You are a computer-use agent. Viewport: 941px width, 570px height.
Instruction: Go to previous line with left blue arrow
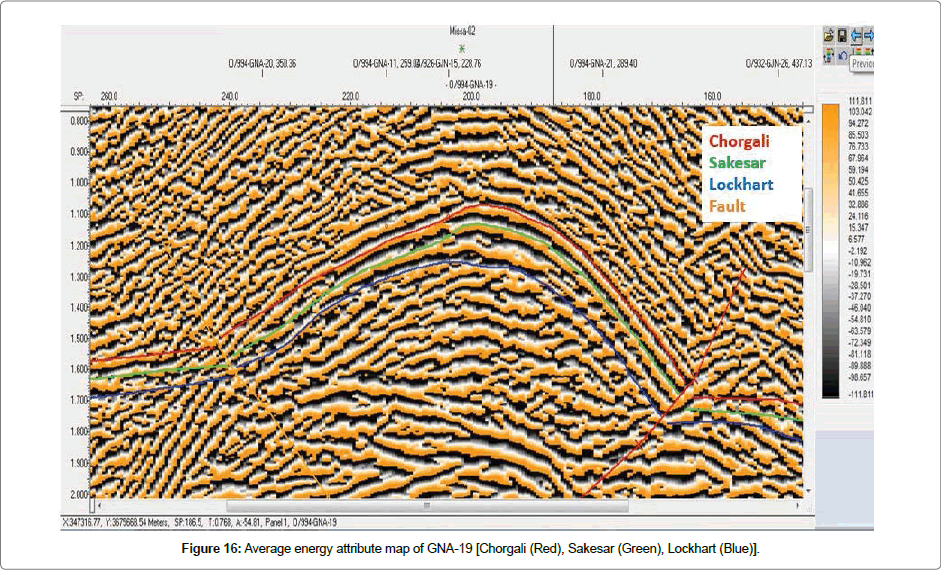pyautogui.click(x=856, y=35)
